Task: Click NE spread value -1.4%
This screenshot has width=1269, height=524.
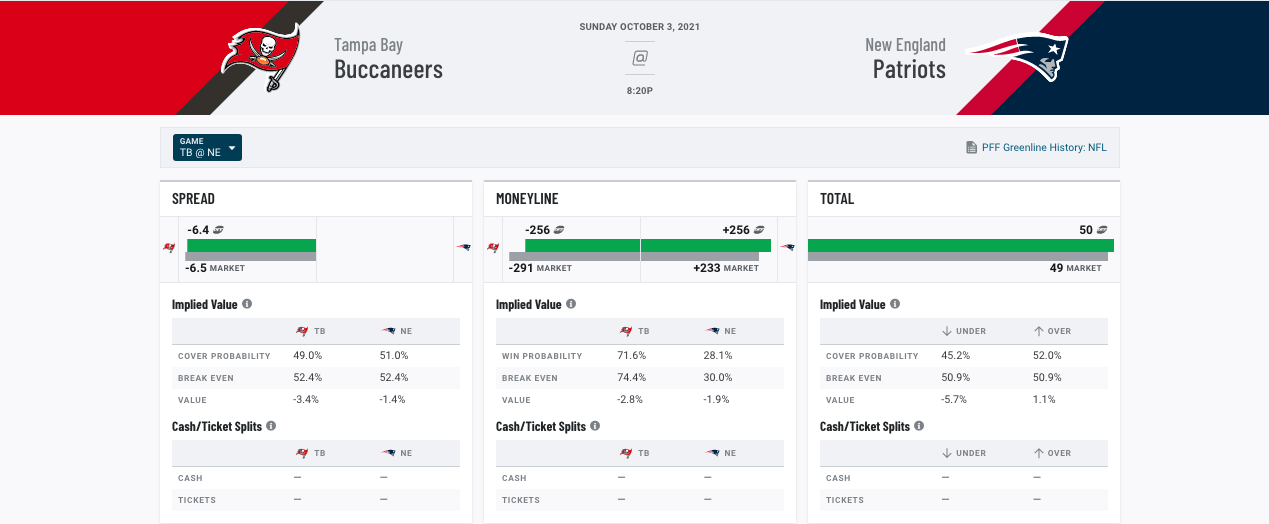Action: coord(393,399)
